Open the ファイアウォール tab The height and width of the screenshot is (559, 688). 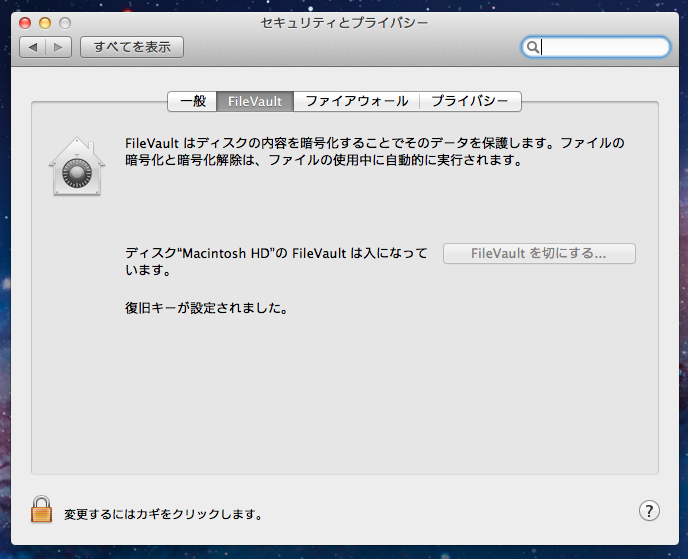coord(356,101)
